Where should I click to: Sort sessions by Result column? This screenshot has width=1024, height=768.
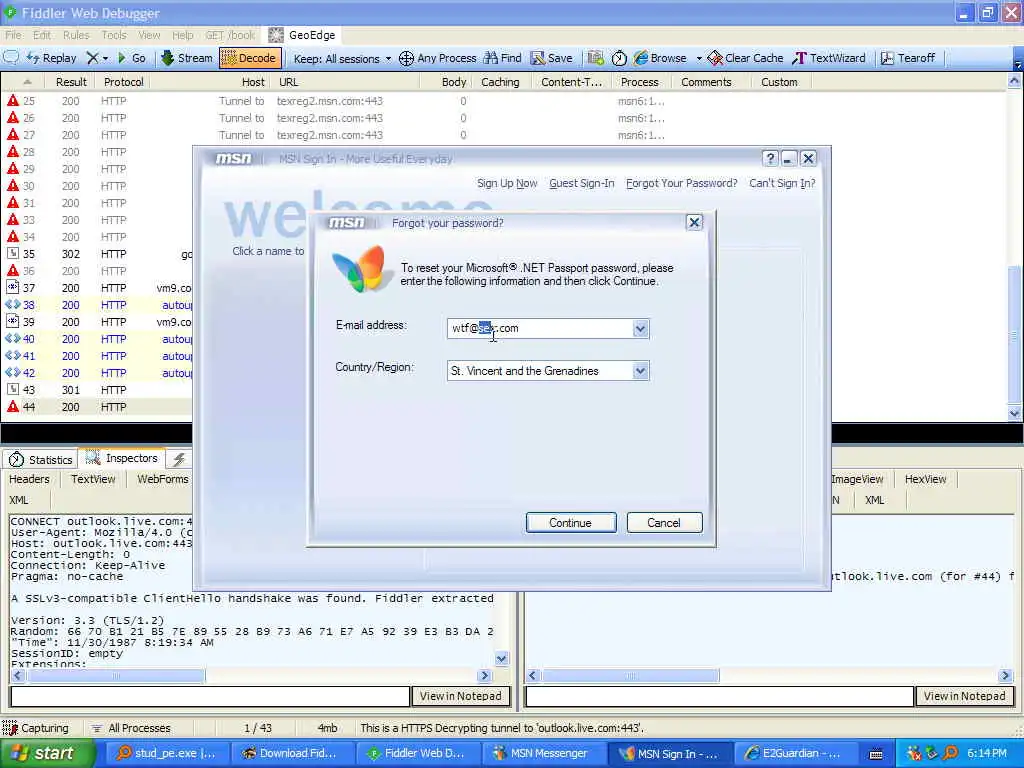click(71, 82)
